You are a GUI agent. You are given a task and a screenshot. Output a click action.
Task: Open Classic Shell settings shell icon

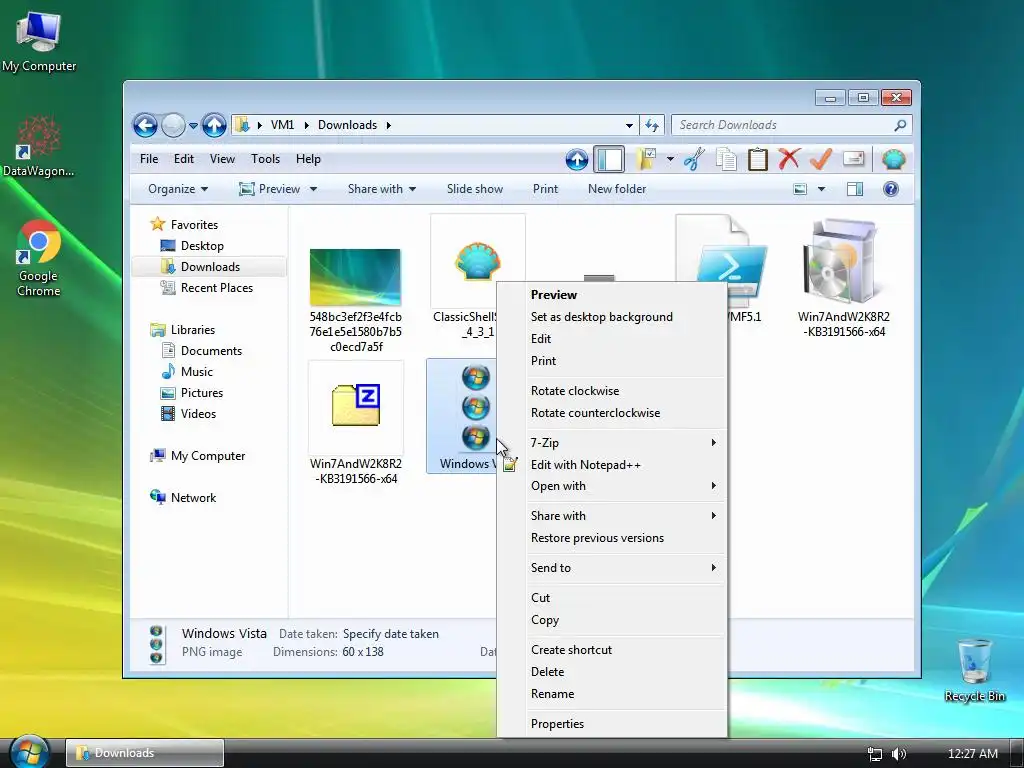point(893,159)
